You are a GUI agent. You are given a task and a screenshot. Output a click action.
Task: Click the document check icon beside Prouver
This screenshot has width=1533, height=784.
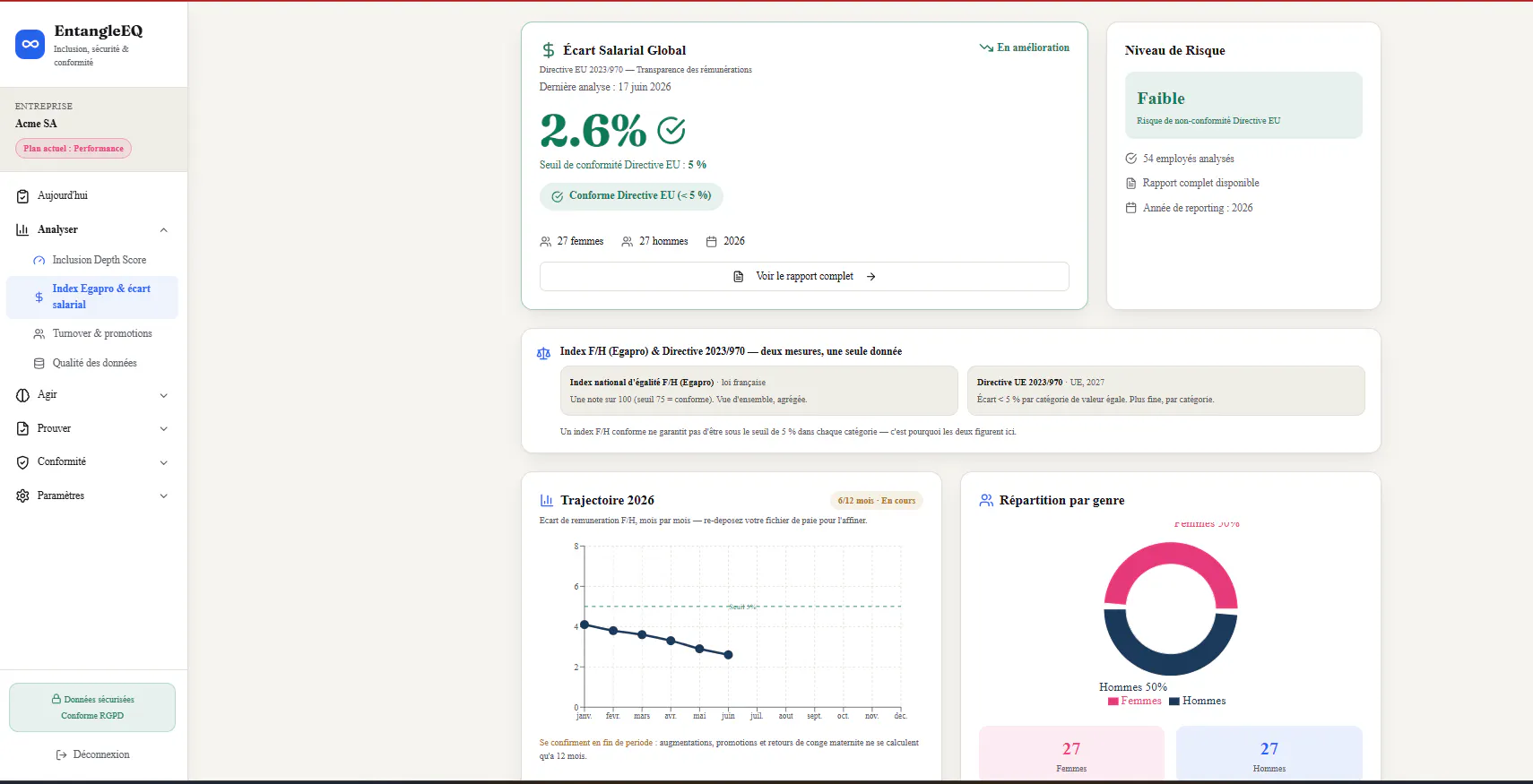22,429
